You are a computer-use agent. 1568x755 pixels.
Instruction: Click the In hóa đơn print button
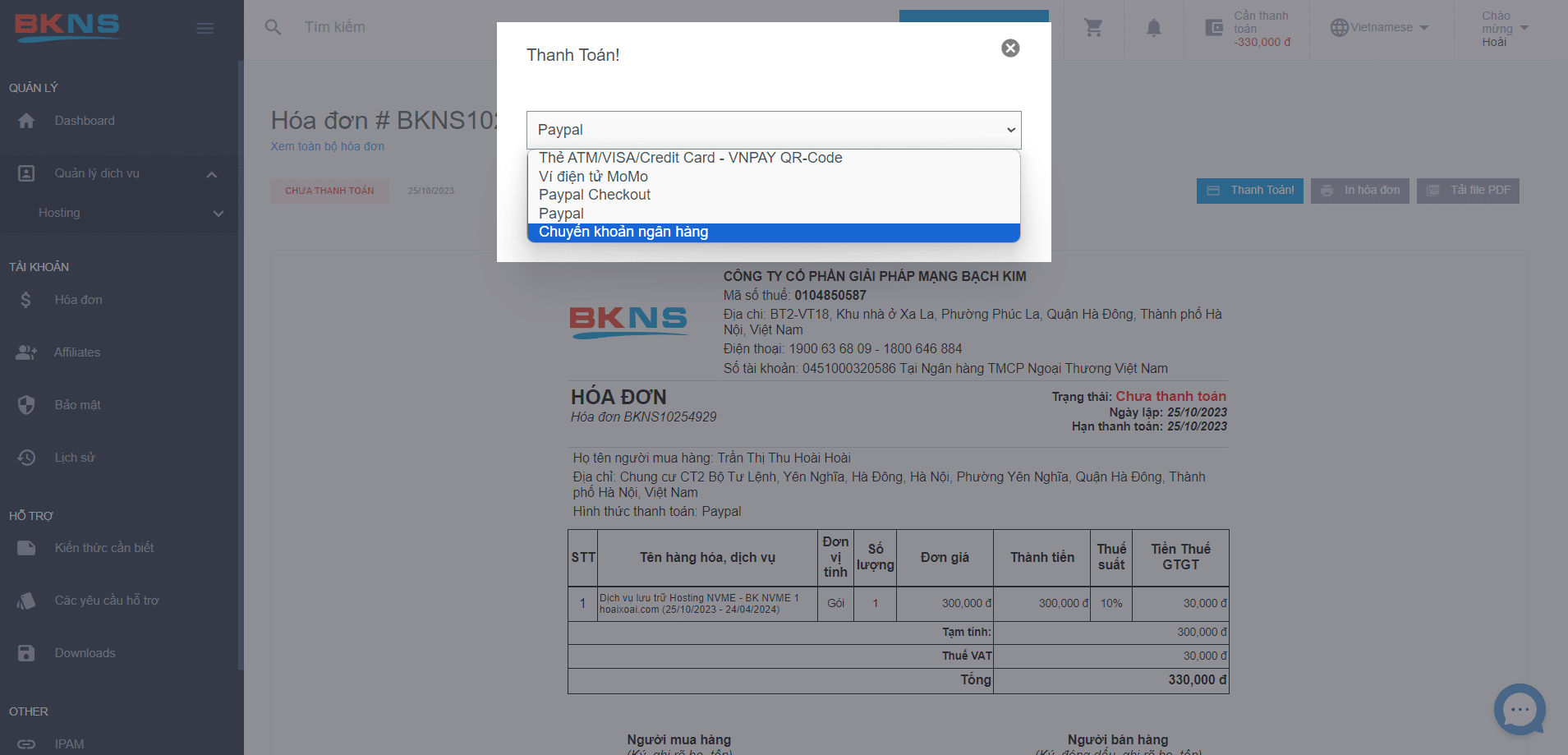pyautogui.click(x=1359, y=191)
